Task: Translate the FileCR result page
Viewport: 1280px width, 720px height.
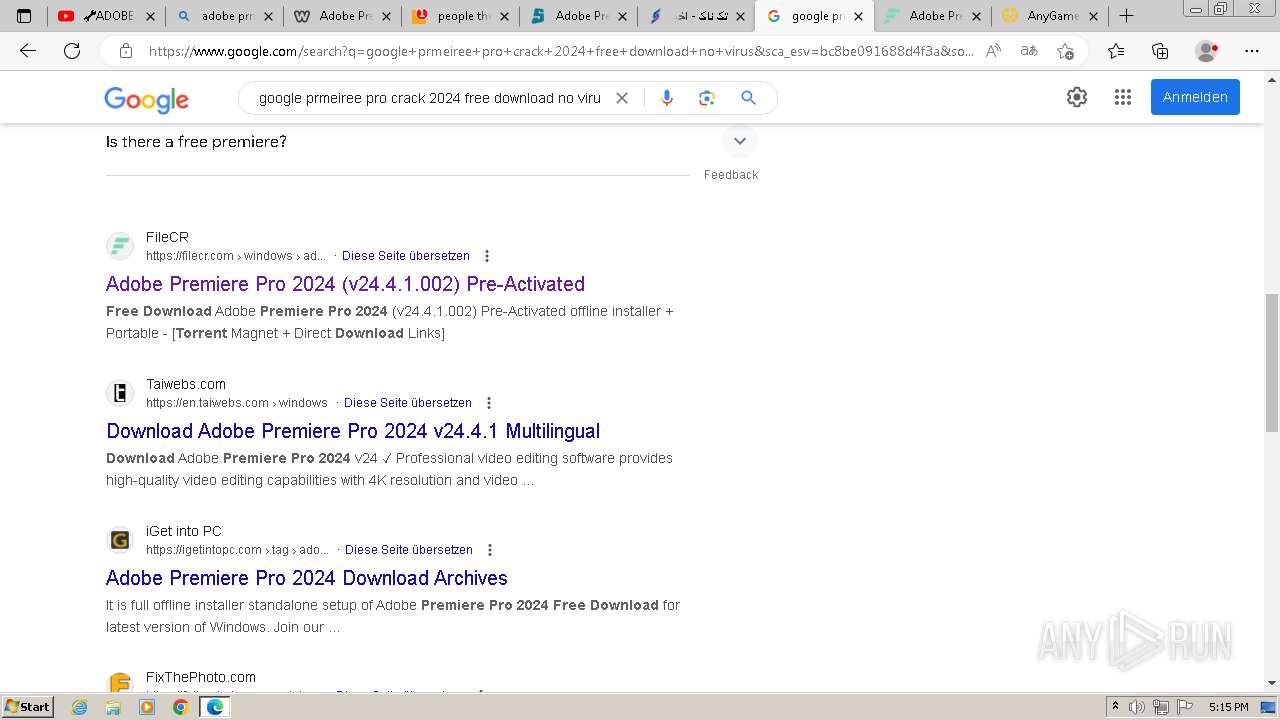Action: pyautogui.click(x=406, y=256)
